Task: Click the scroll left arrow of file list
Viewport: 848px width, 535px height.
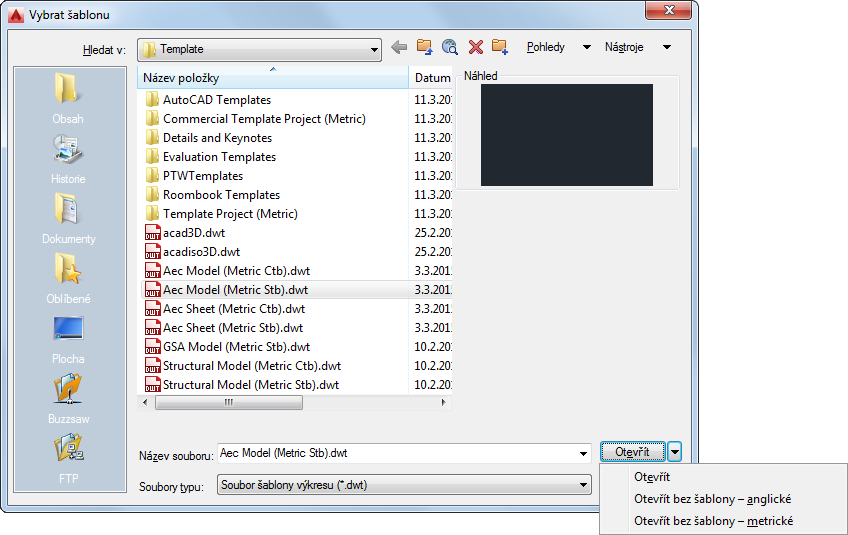Action: tap(145, 402)
